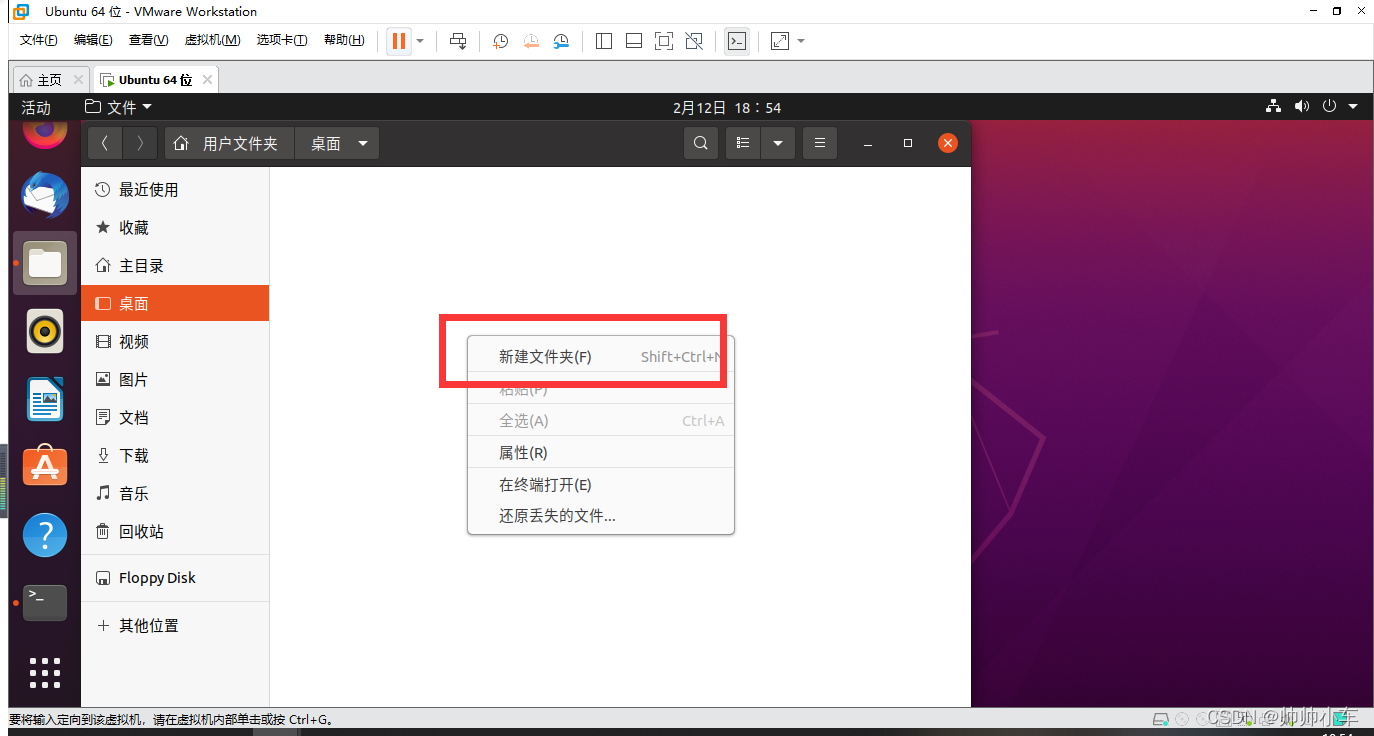Open the view options dropdown in file manager
Screen dimensions: 1374x736
pos(777,143)
